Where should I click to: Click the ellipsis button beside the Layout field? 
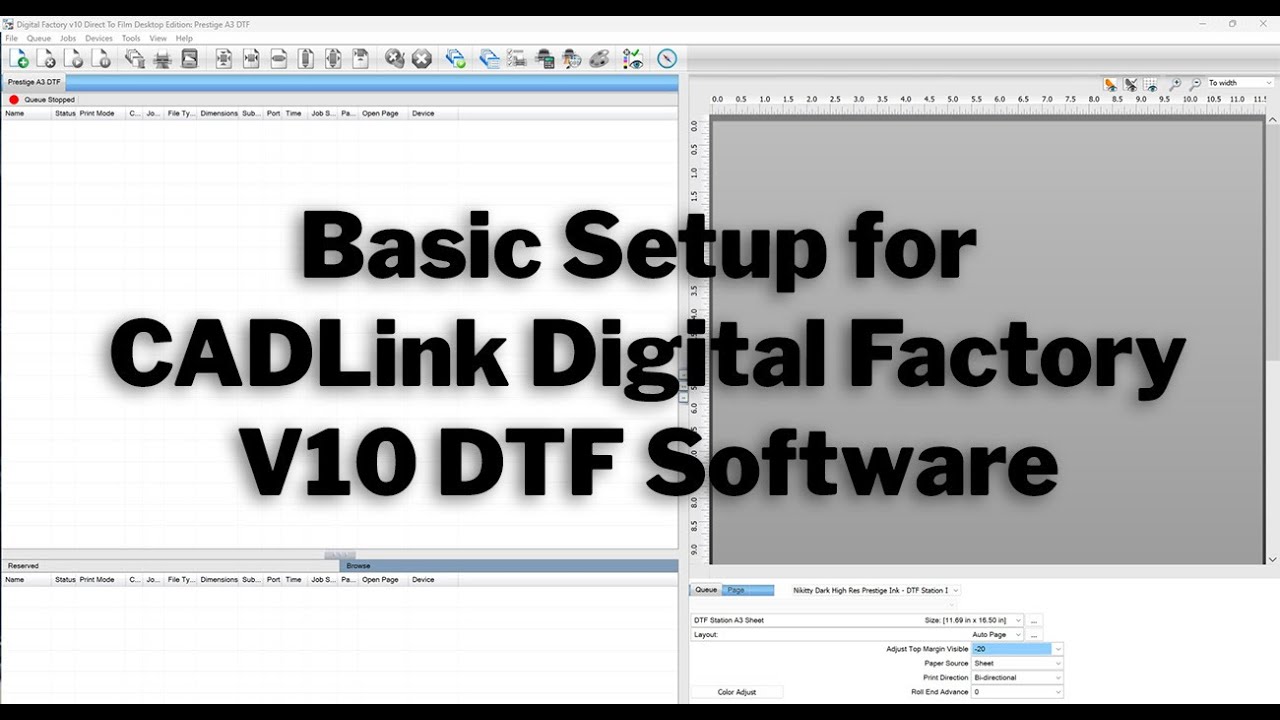[1035, 635]
